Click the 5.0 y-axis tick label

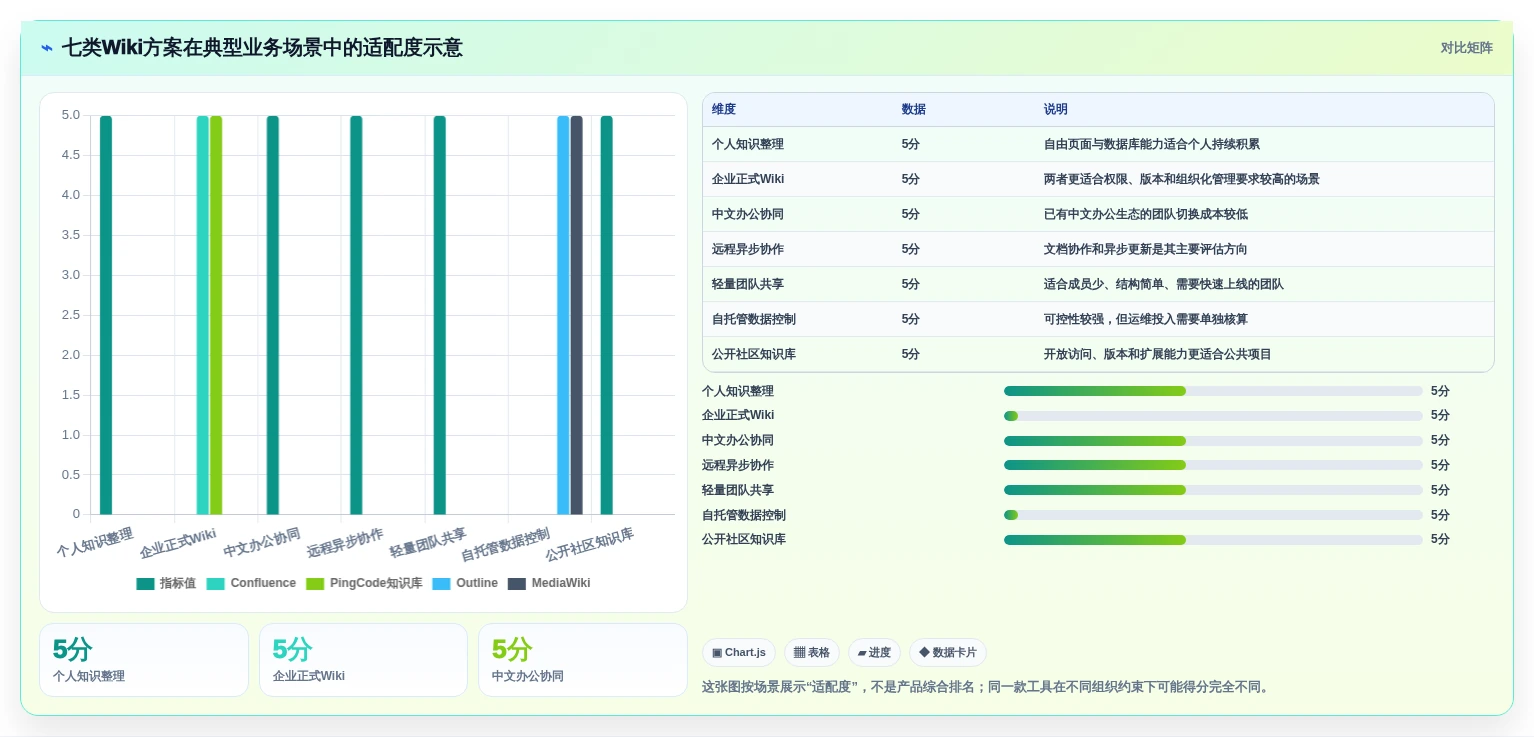click(70, 115)
